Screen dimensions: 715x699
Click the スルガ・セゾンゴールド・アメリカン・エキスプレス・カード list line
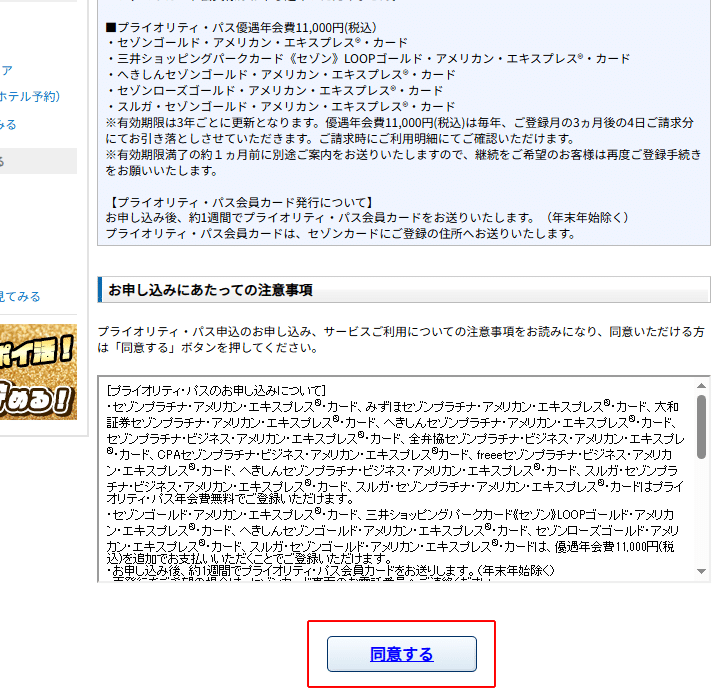coord(280,107)
